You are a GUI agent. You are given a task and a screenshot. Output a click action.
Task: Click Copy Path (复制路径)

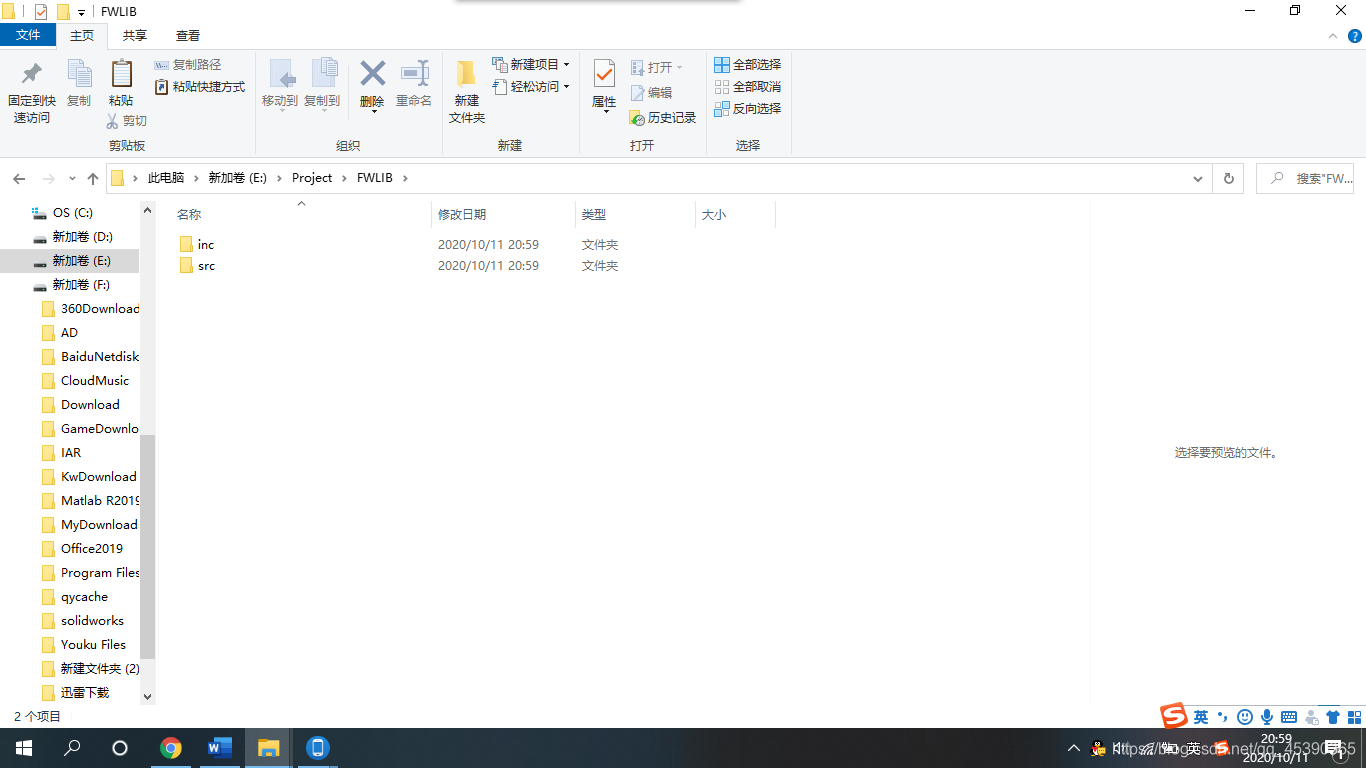pos(188,65)
